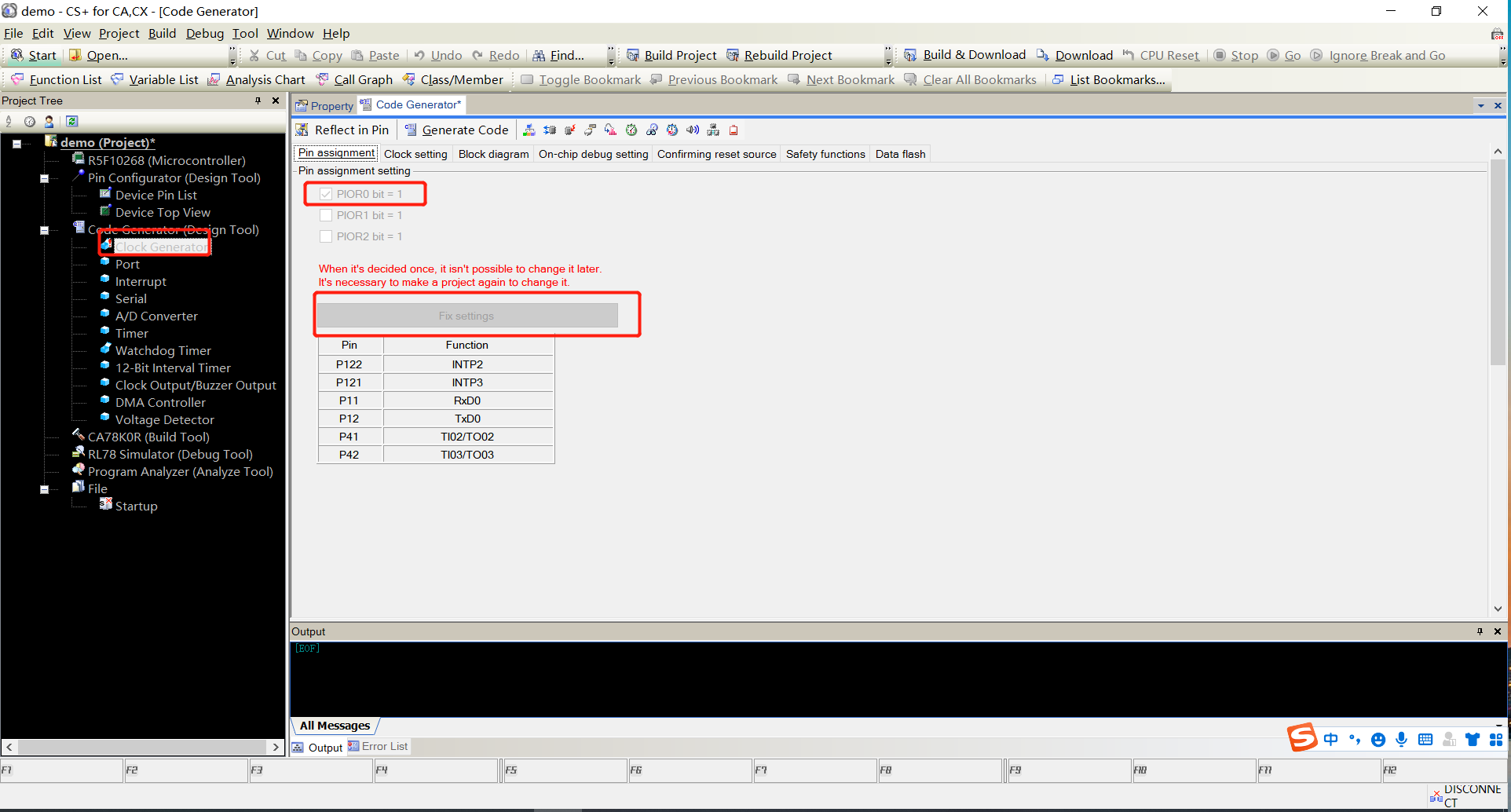Open the Timer stopwatch toolbar icon
The image size is (1511, 812).
tap(631, 130)
